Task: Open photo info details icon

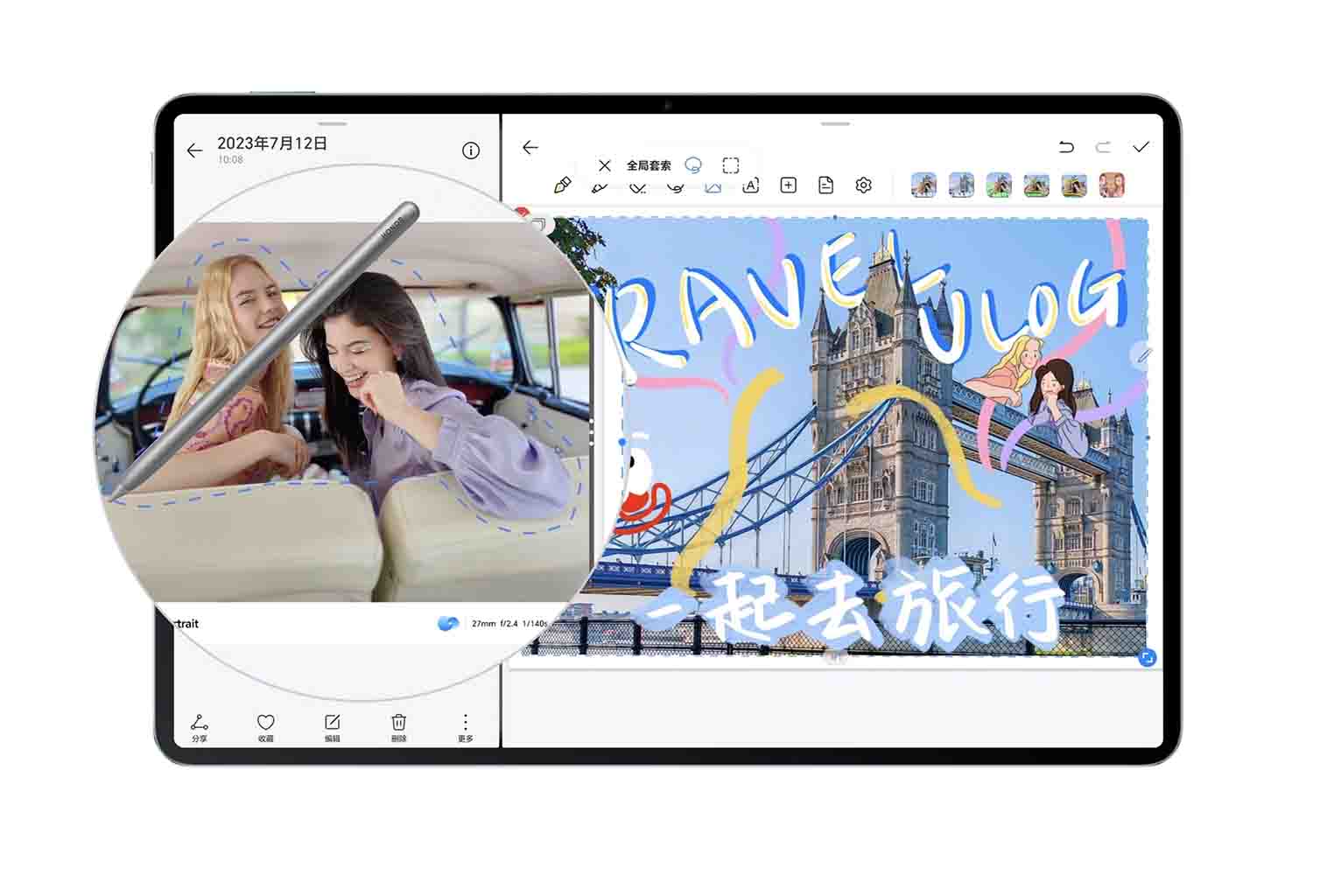Action: (471, 150)
